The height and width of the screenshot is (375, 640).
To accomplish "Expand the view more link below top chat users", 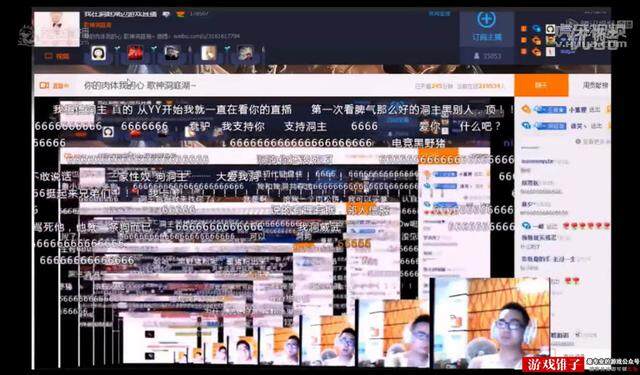I will [x=593, y=141].
